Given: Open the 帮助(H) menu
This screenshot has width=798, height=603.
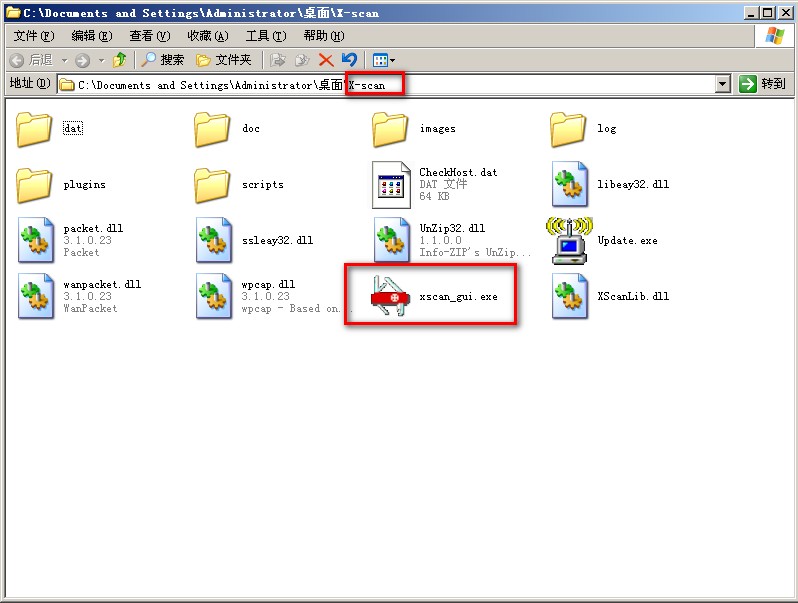Looking at the screenshot, I should tap(324, 36).
